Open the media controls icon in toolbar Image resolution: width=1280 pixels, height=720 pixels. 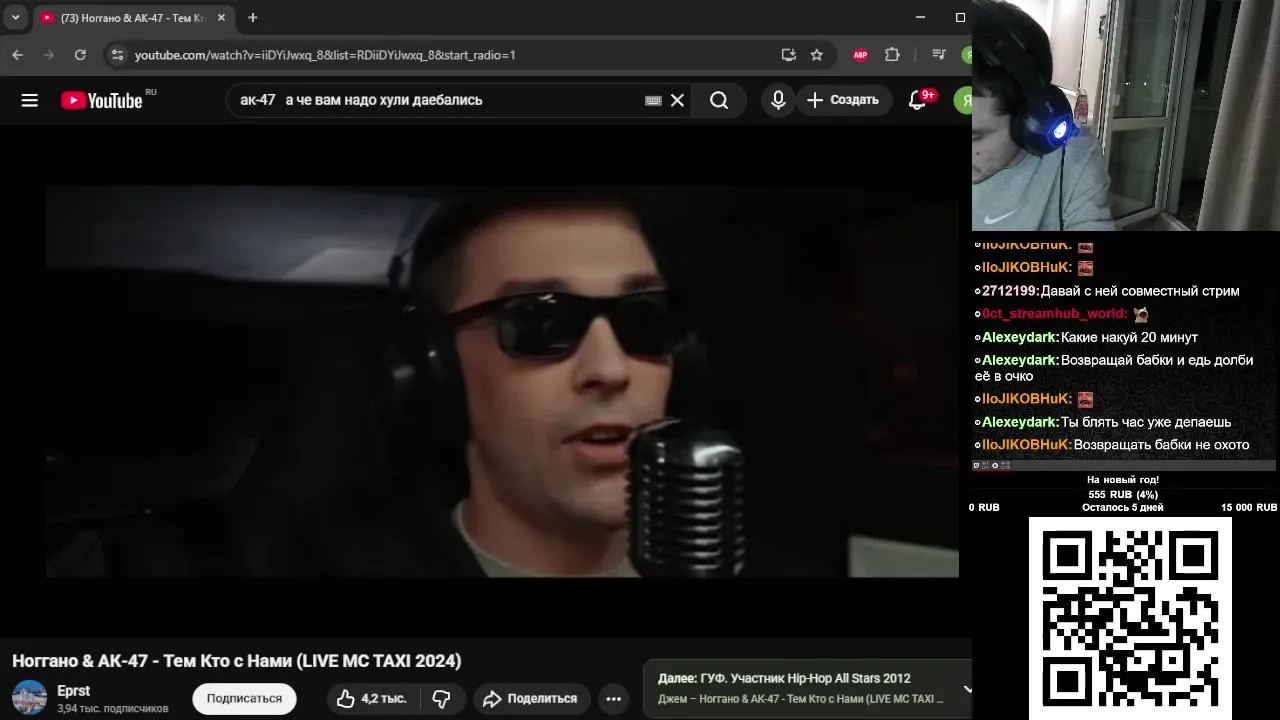pyautogui.click(x=938, y=55)
